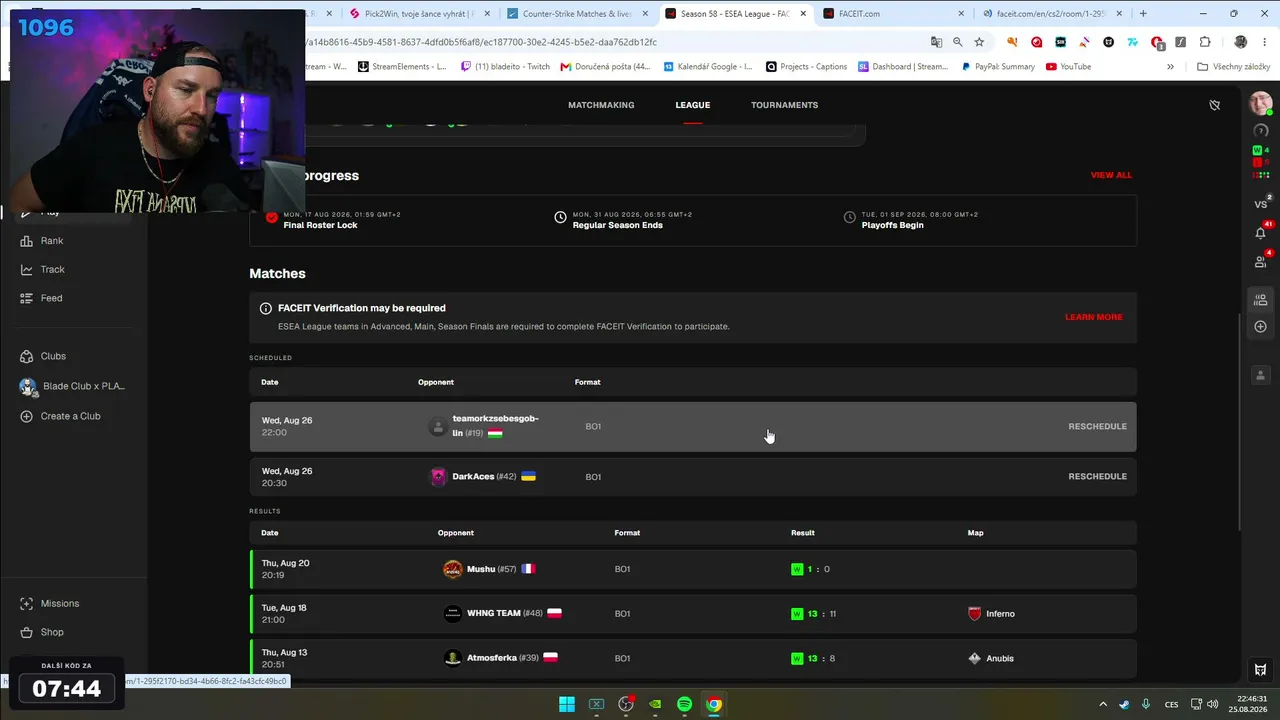Viewport: 1280px width, 720px height.
Task: Open a new browser tab
Action: click(x=1143, y=14)
